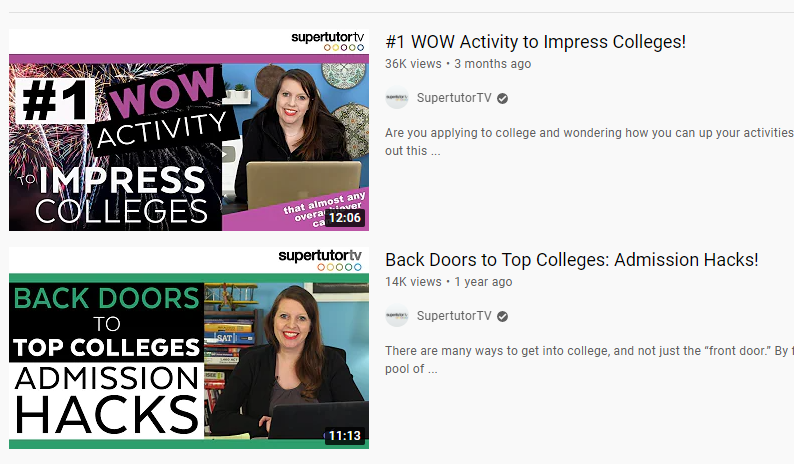Click the '#1 WOW Activity to Impress Colleges!' title
Screen dimensions: 794x464
tap(535, 42)
